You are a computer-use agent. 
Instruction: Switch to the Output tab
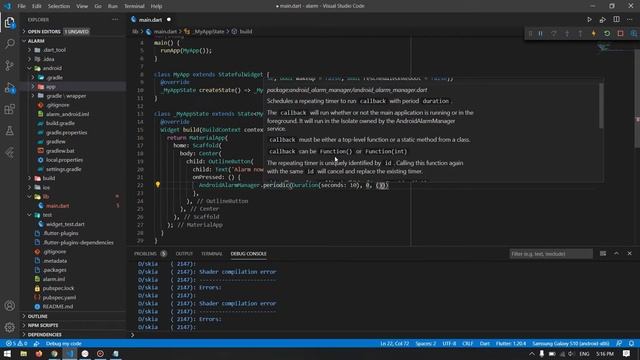click(184, 253)
